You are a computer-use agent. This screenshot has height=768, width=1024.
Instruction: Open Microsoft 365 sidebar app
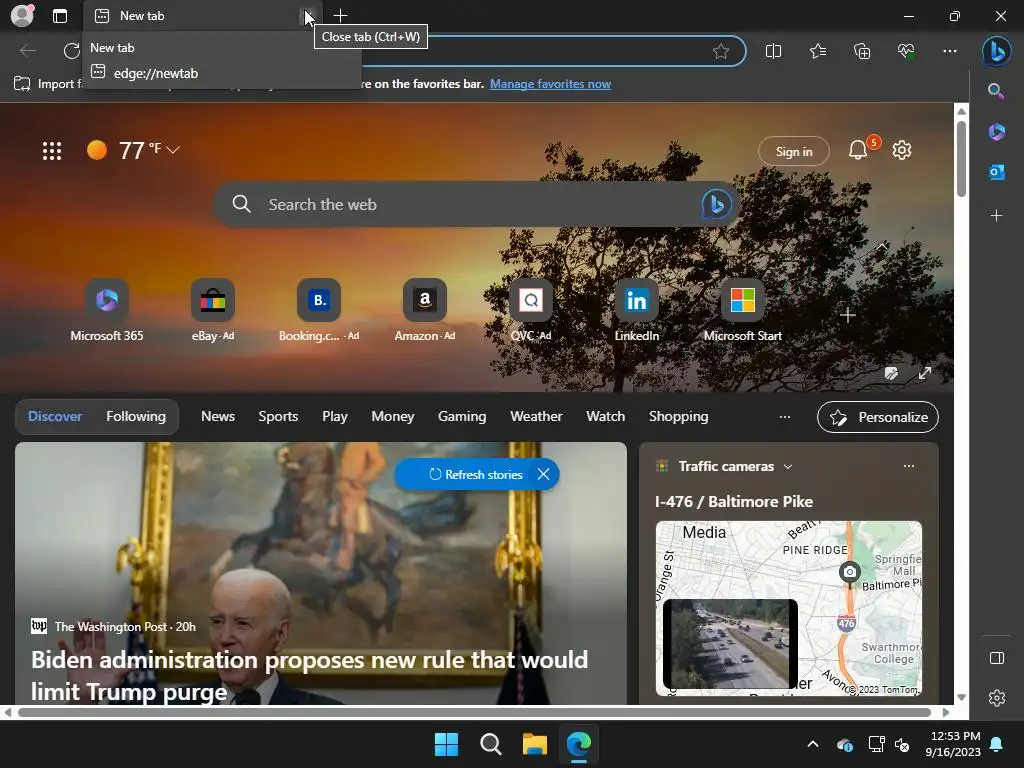(x=996, y=132)
